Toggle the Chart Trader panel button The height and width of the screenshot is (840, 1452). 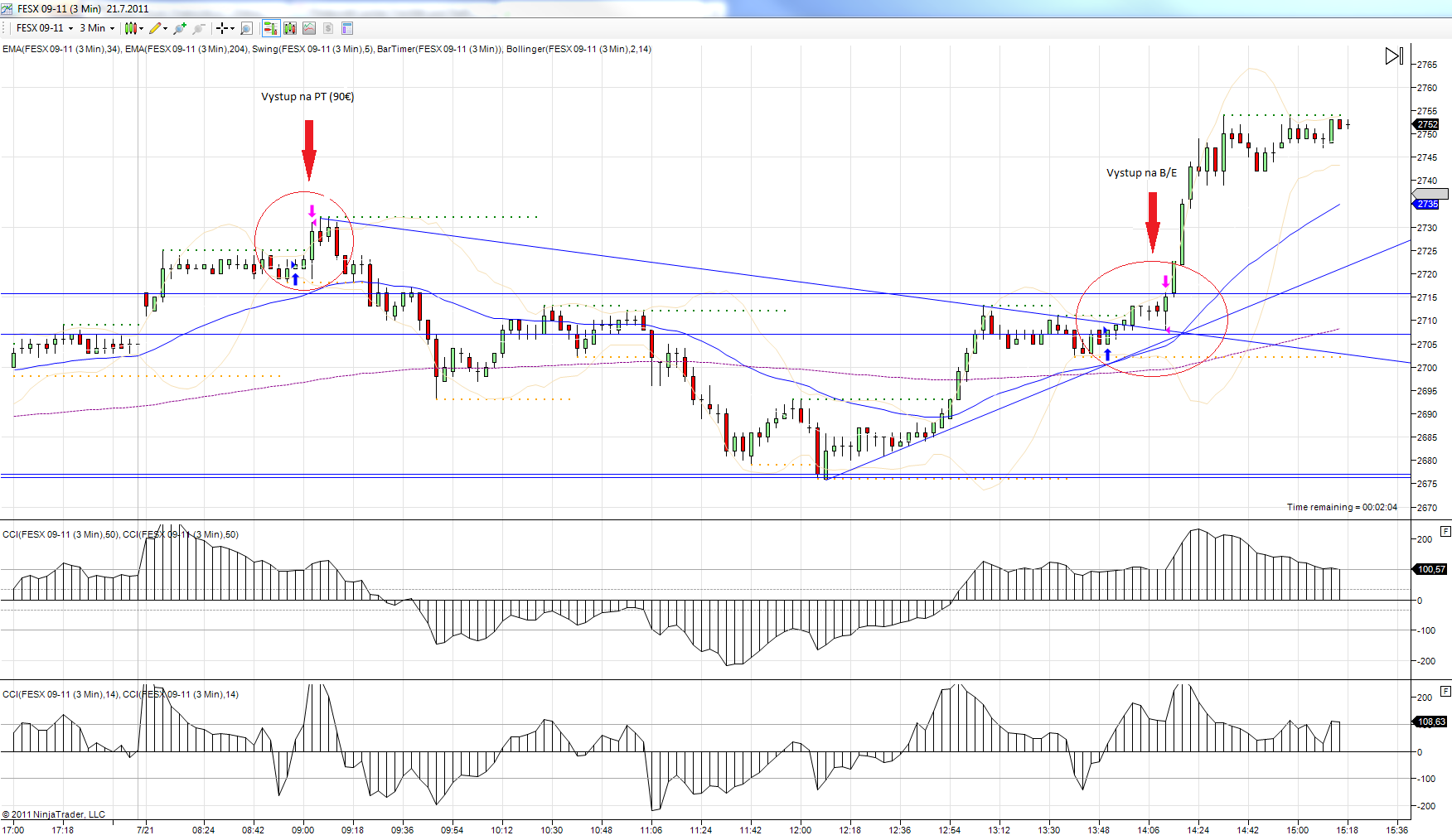coord(270,28)
